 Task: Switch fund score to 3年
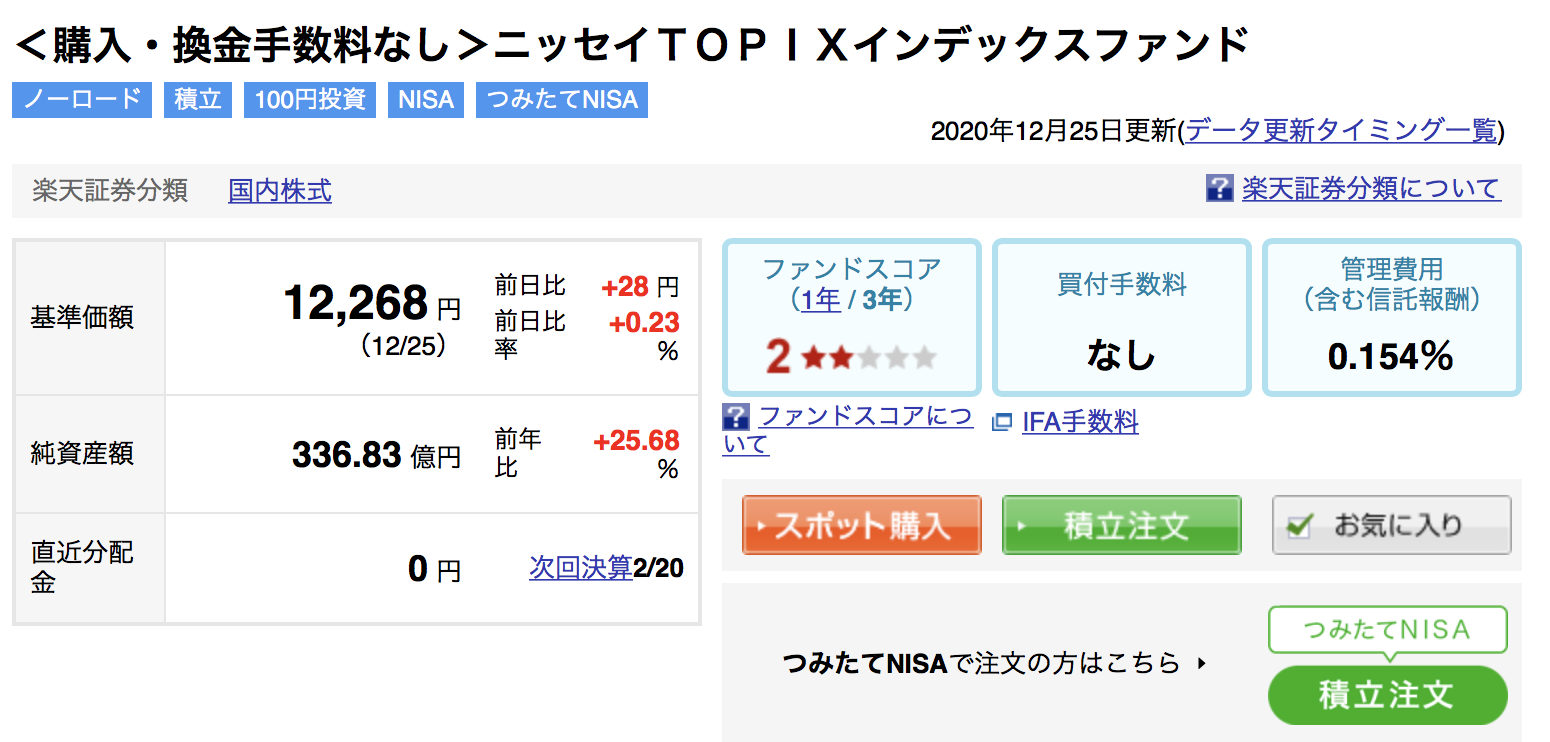click(882, 300)
